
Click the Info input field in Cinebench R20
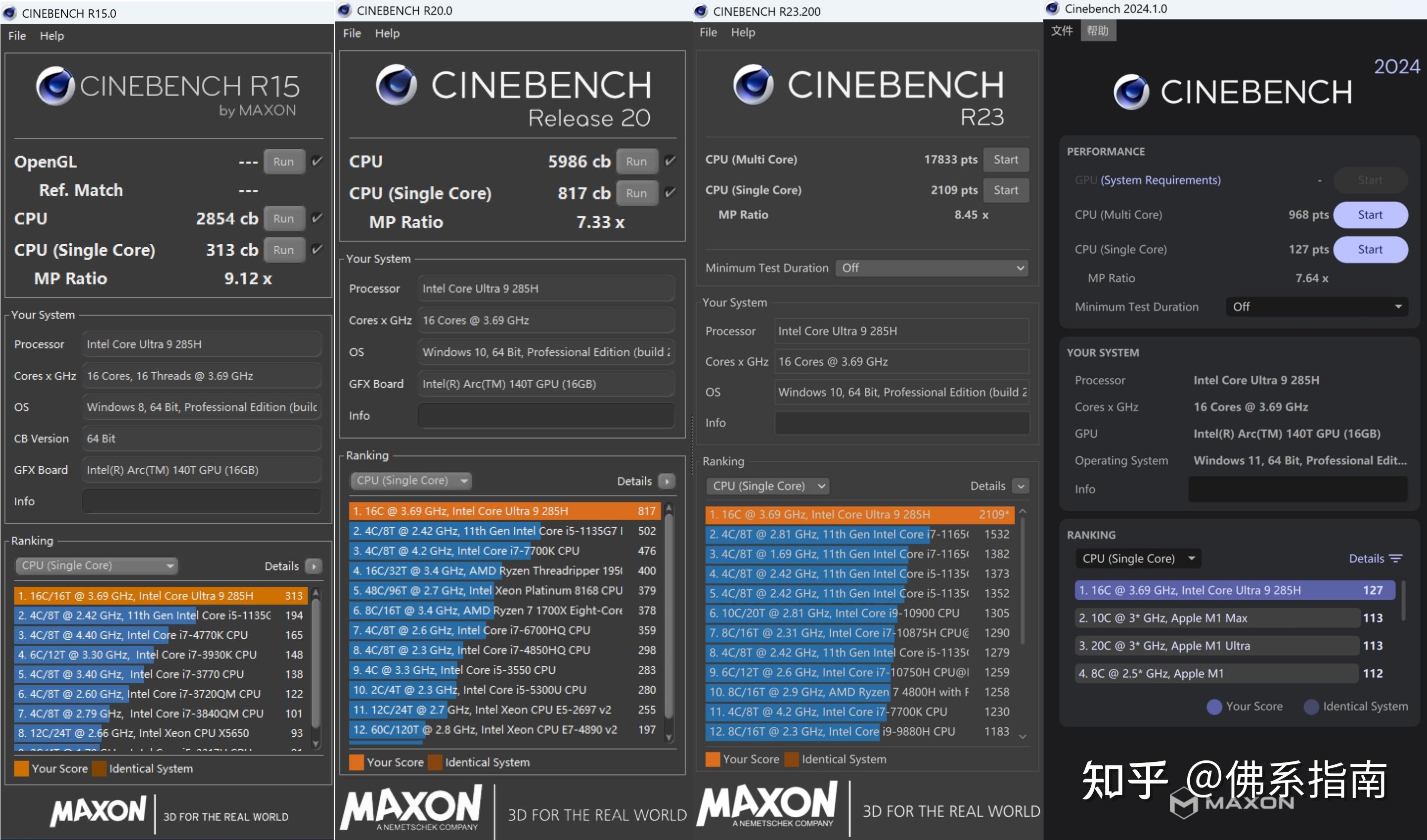tap(546, 415)
